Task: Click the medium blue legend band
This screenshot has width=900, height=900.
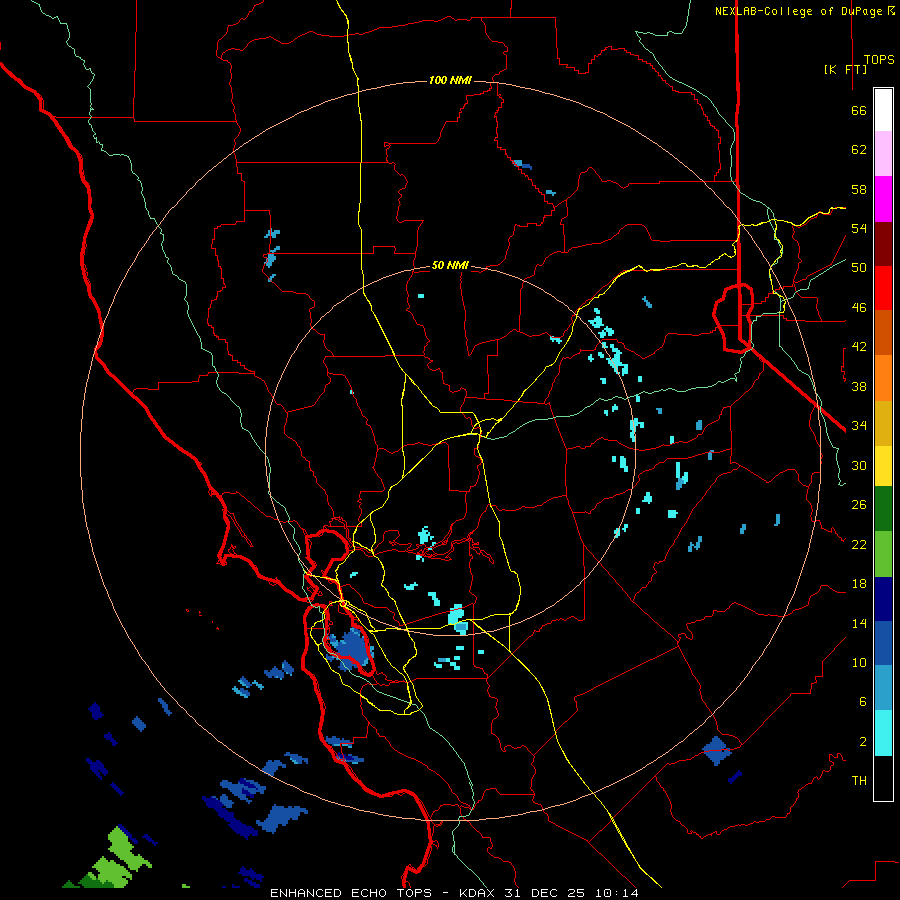Action: click(x=883, y=643)
